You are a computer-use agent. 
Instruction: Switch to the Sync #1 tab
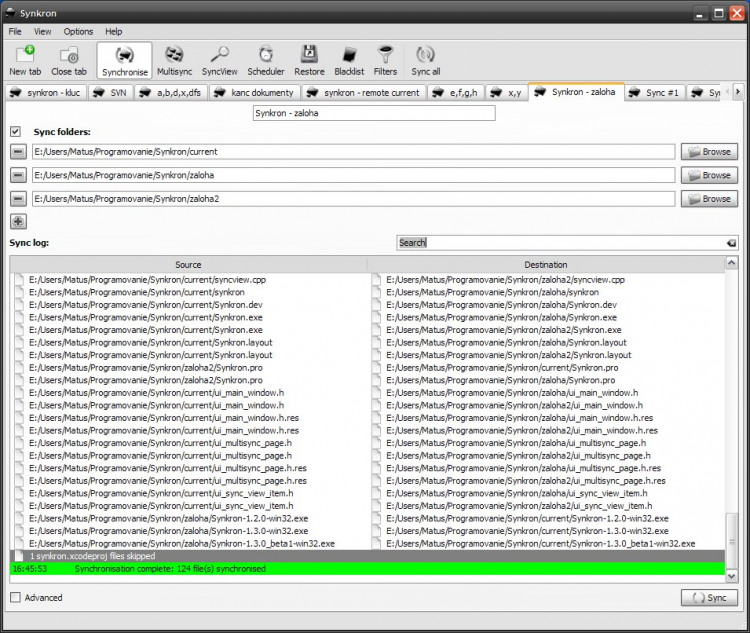click(x=655, y=93)
